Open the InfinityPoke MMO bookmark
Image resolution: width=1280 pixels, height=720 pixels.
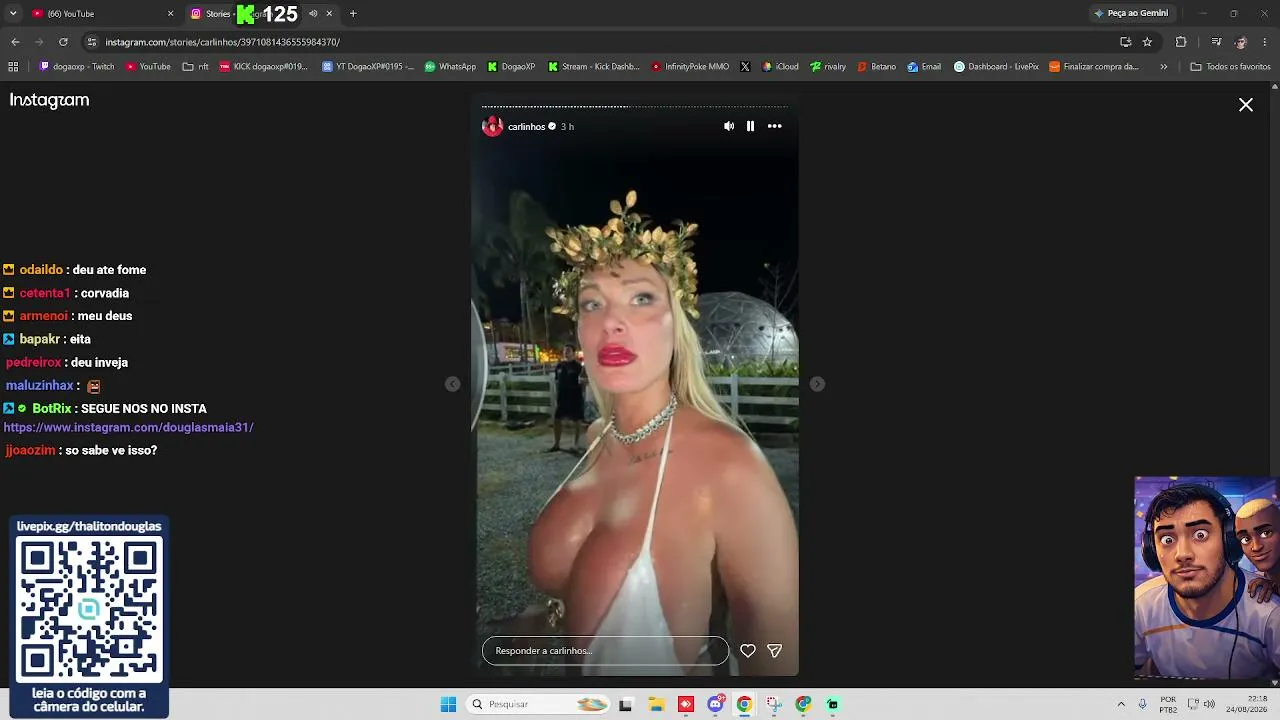[x=690, y=67]
